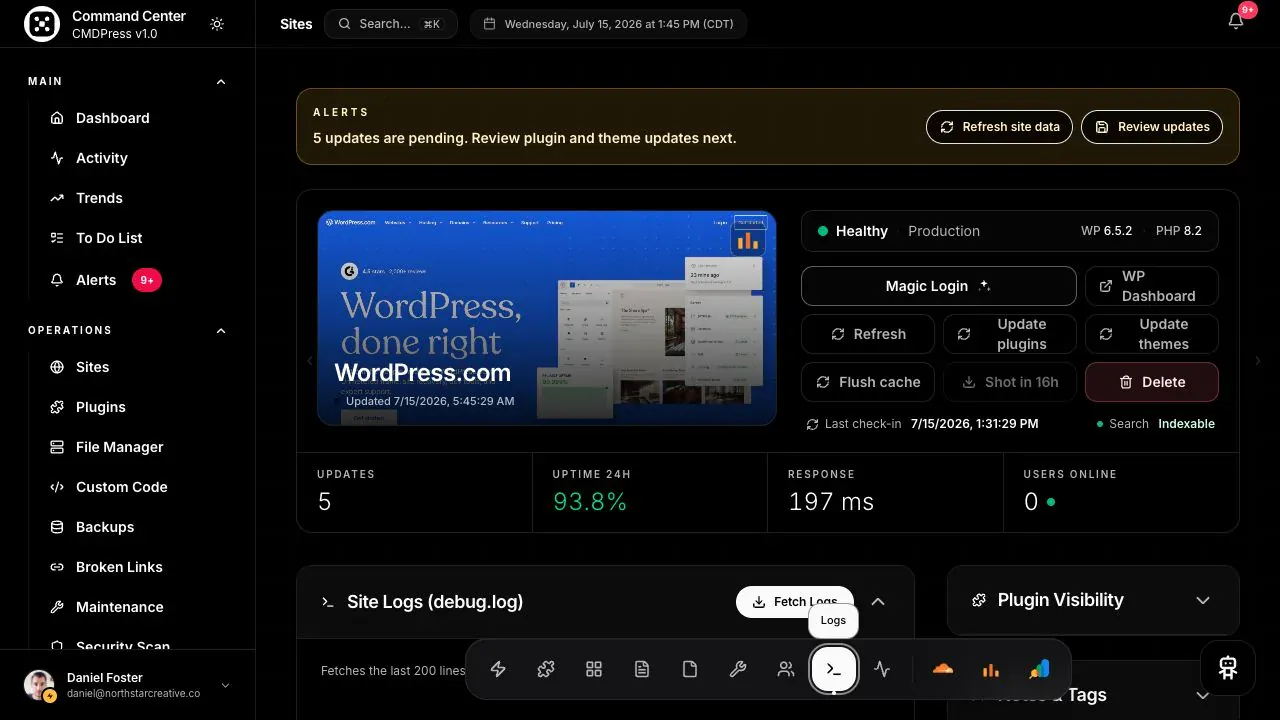Viewport: 1280px width, 720px height.
Task: Open the Daniel Foster account menu
Action: pos(128,685)
